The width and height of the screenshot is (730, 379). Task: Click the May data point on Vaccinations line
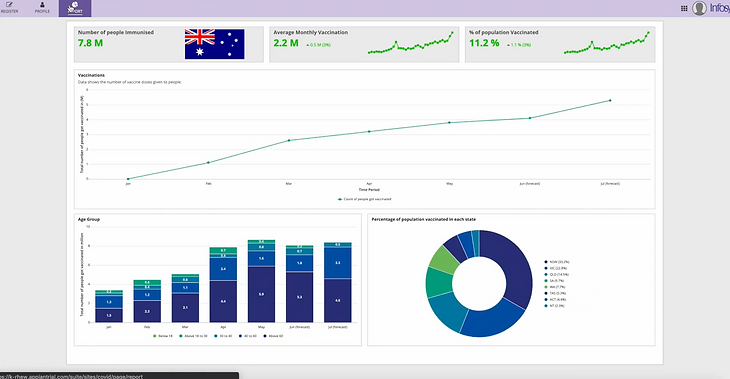pos(449,122)
